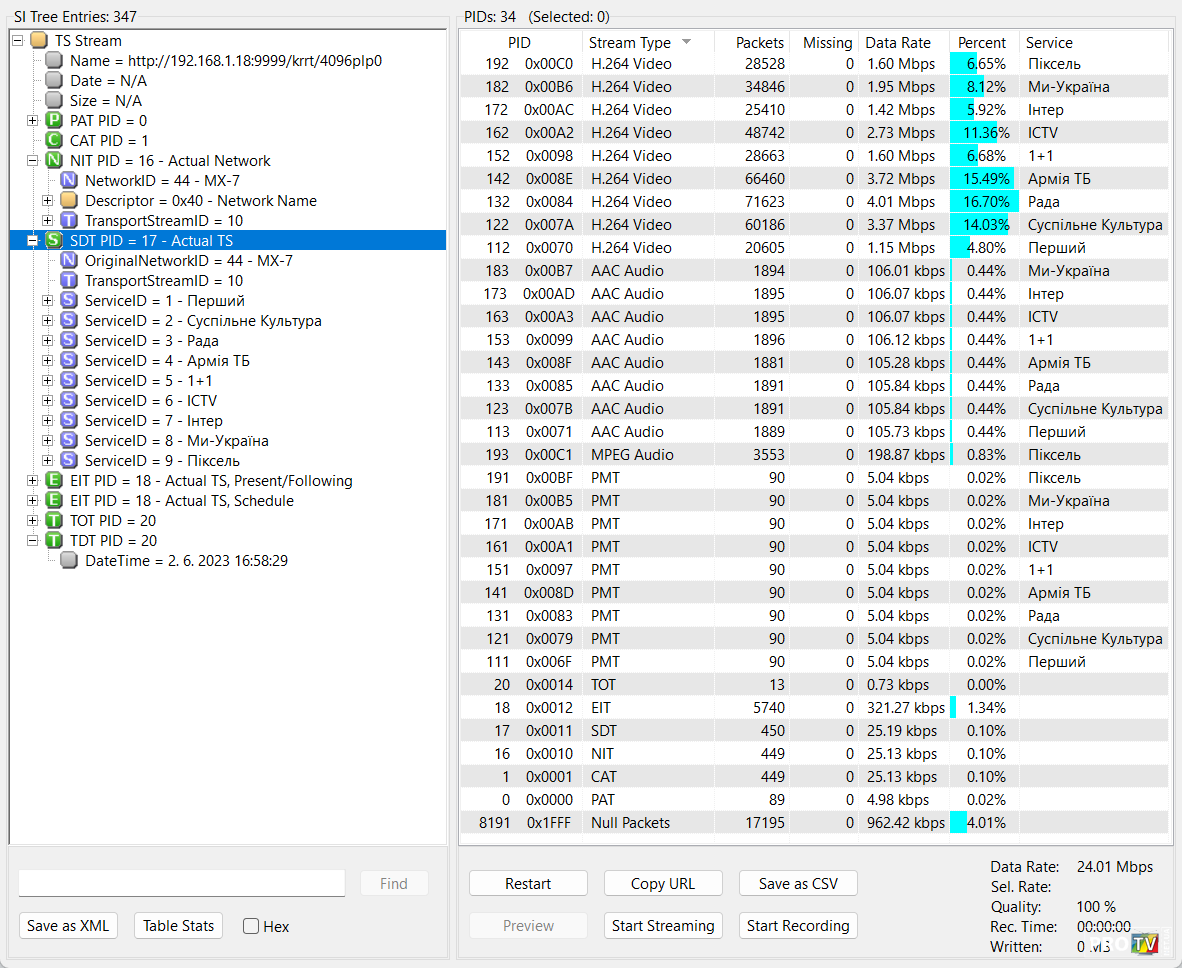Click the green T icon for TOT PID
This screenshot has height=968, width=1182.
(54, 521)
